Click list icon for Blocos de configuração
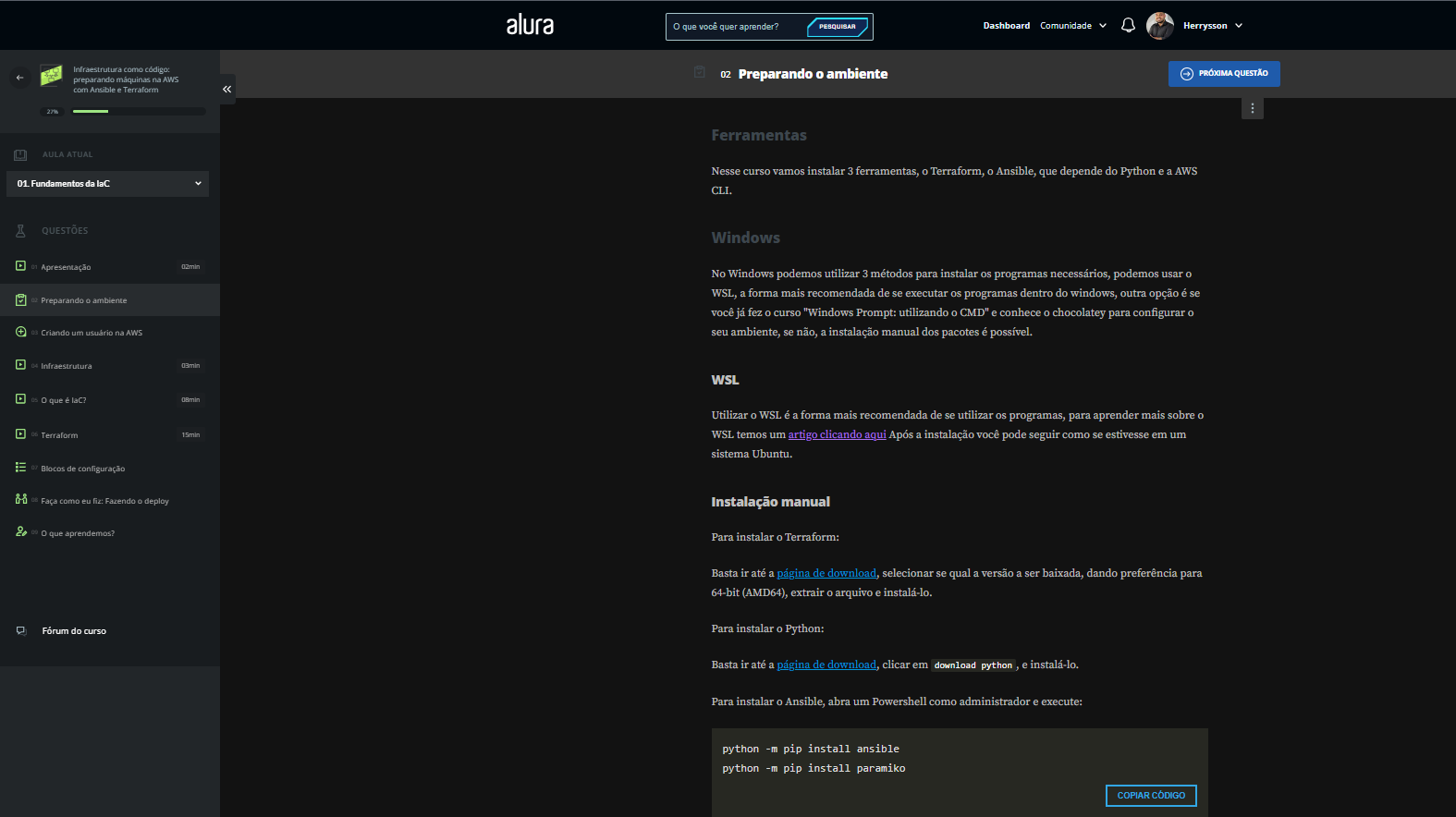 (x=20, y=468)
